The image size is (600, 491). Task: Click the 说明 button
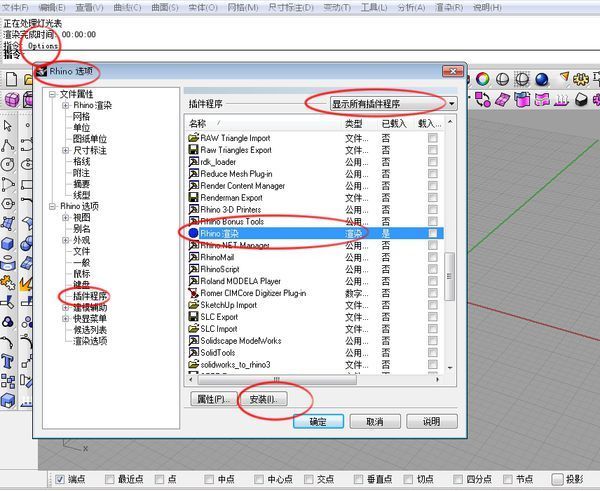click(432, 421)
